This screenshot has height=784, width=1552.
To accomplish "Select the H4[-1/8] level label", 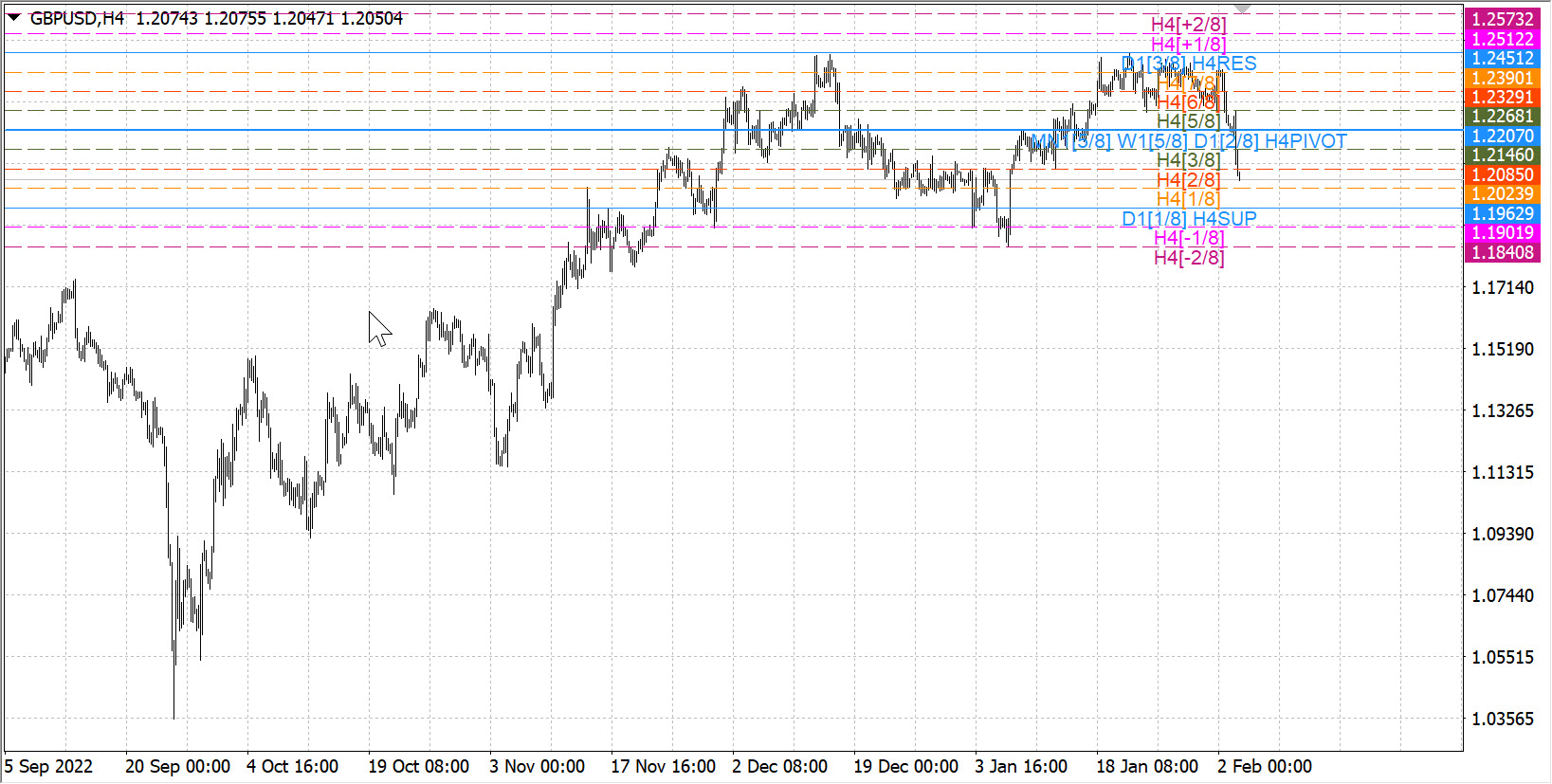I will point(1189,238).
